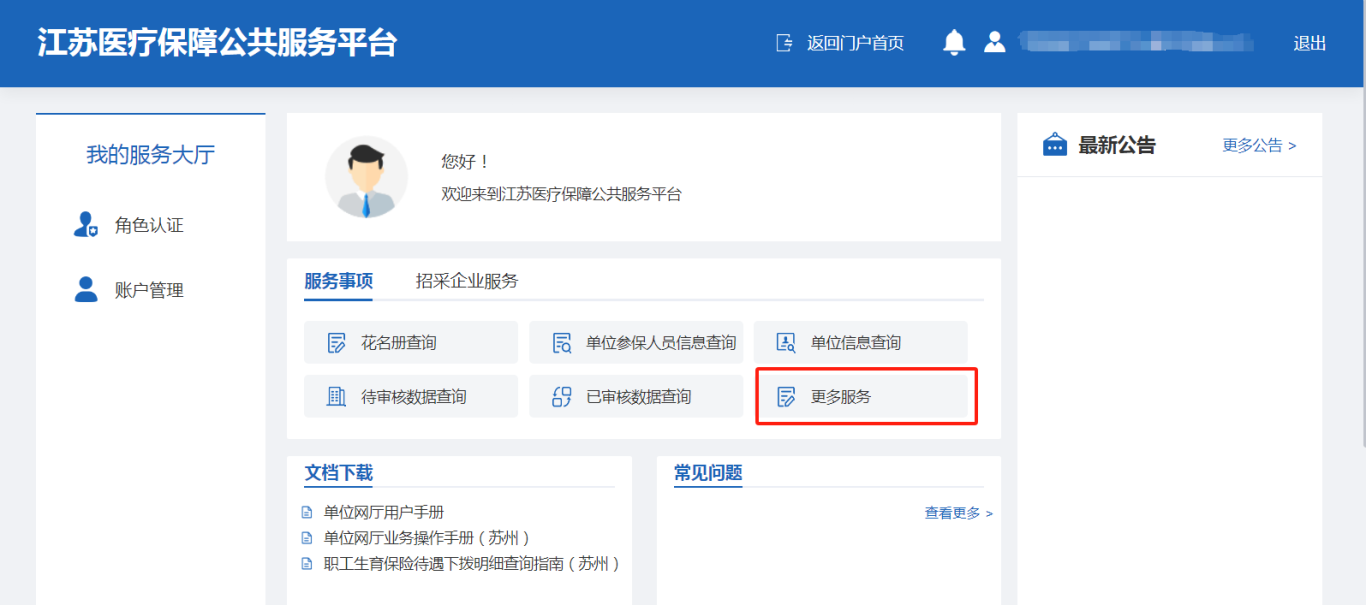Viewport: 1366px width, 605px height.
Task: Open the 单位信息查询 service button
Action: 860,343
